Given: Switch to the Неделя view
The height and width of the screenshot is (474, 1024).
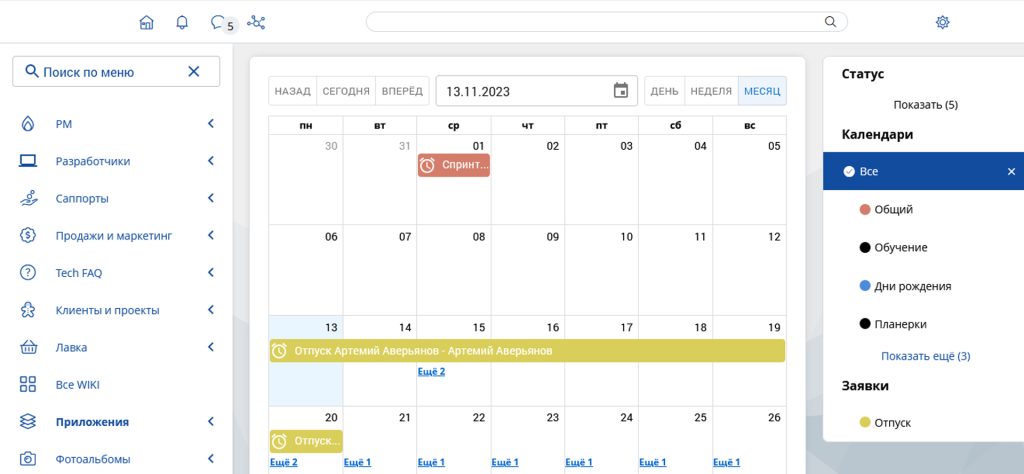Looking at the screenshot, I should [711, 91].
